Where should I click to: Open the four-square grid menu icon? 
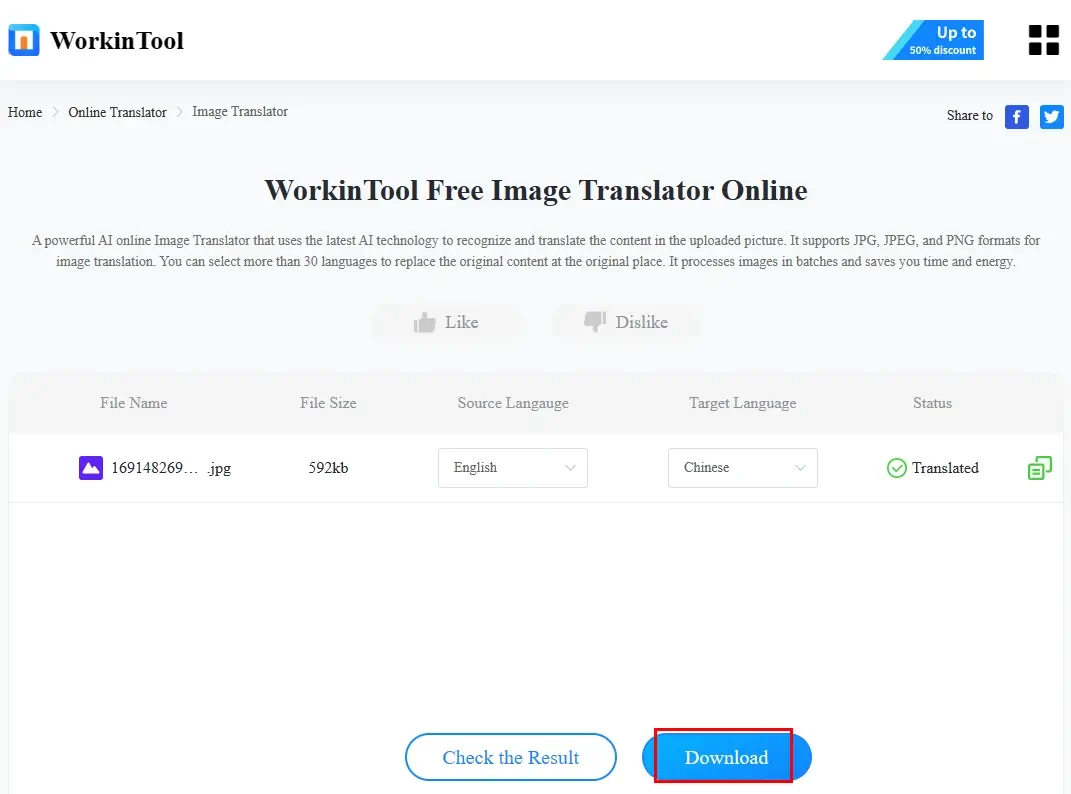(1043, 40)
